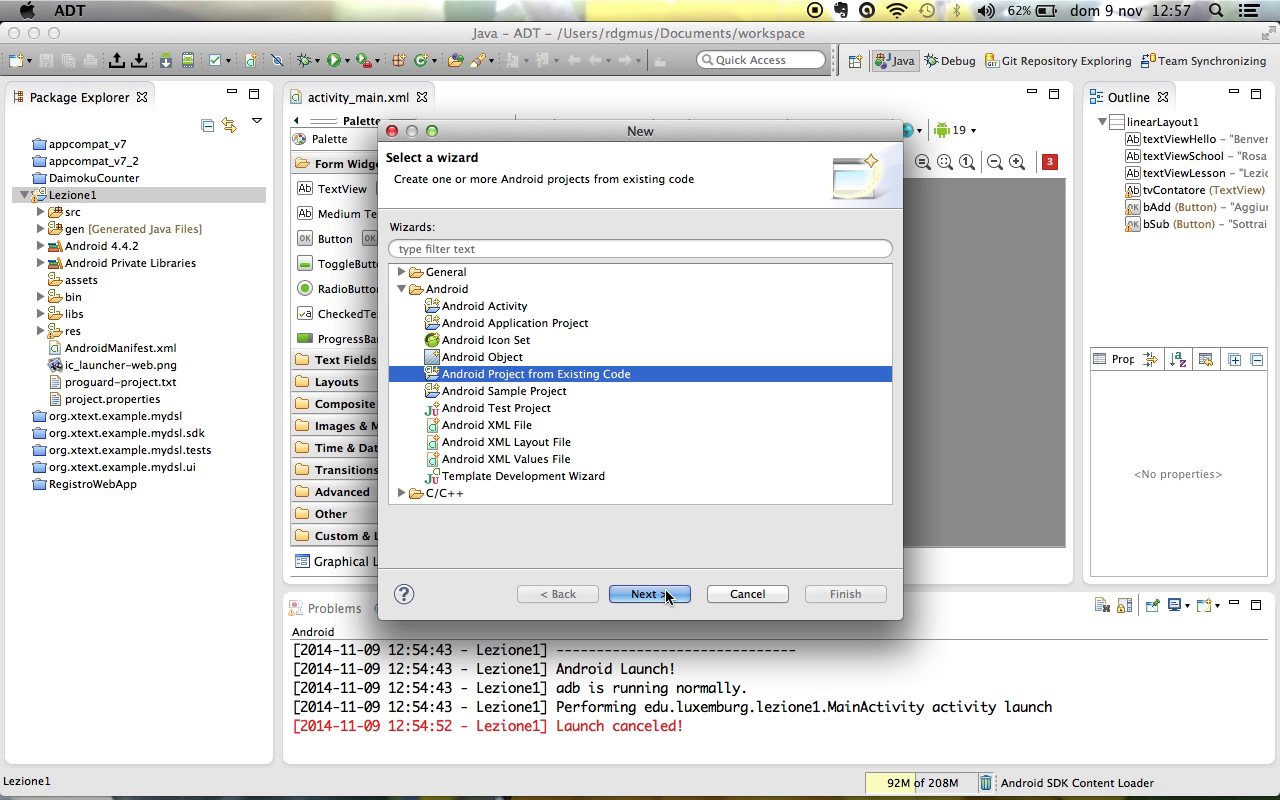Switch to Git Repository Exploring perspective
The width and height of the screenshot is (1280, 800).
point(1058,61)
